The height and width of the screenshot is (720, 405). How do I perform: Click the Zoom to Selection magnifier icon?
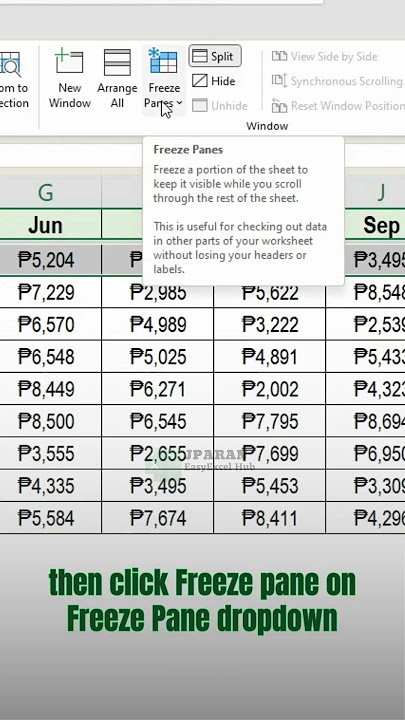tap(10, 64)
